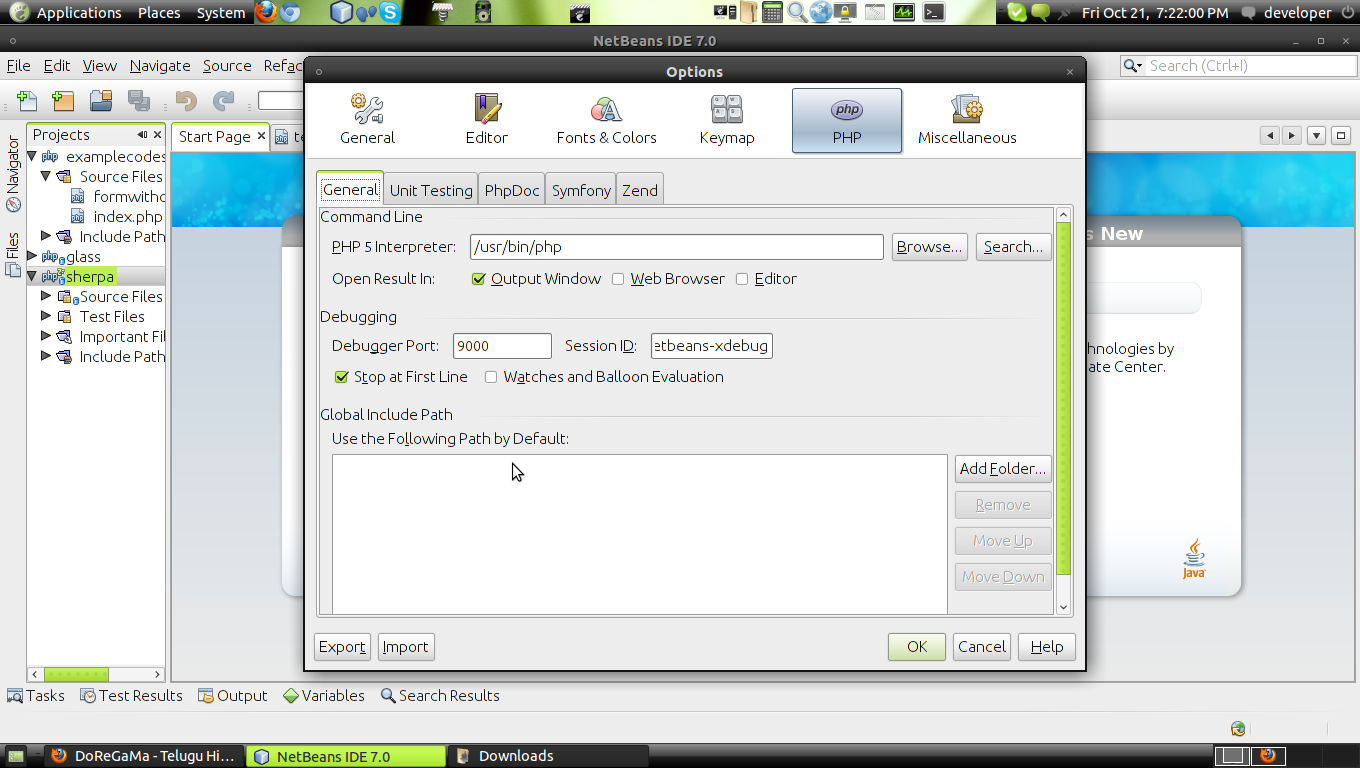
Task: Open the Search Results bottom panel
Action: point(440,696)
